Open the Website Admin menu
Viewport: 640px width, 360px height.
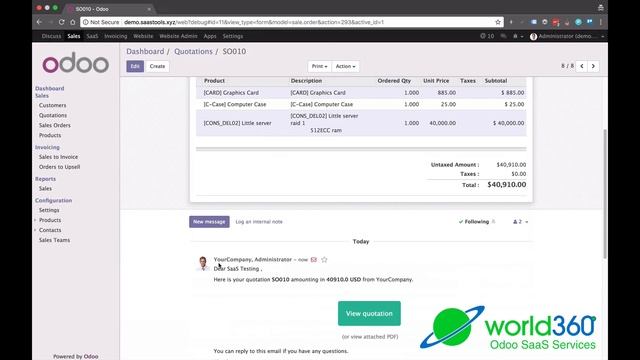pos(178,36)
